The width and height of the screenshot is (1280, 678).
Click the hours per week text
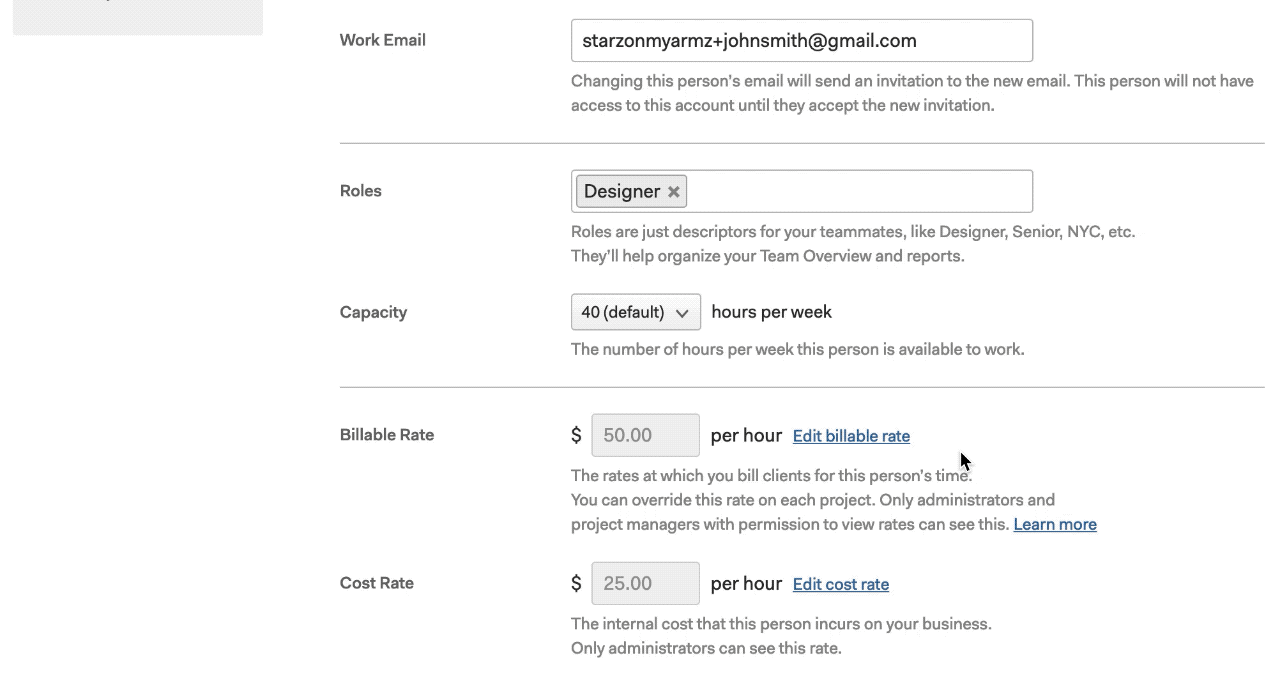click(x=772, y=312)
